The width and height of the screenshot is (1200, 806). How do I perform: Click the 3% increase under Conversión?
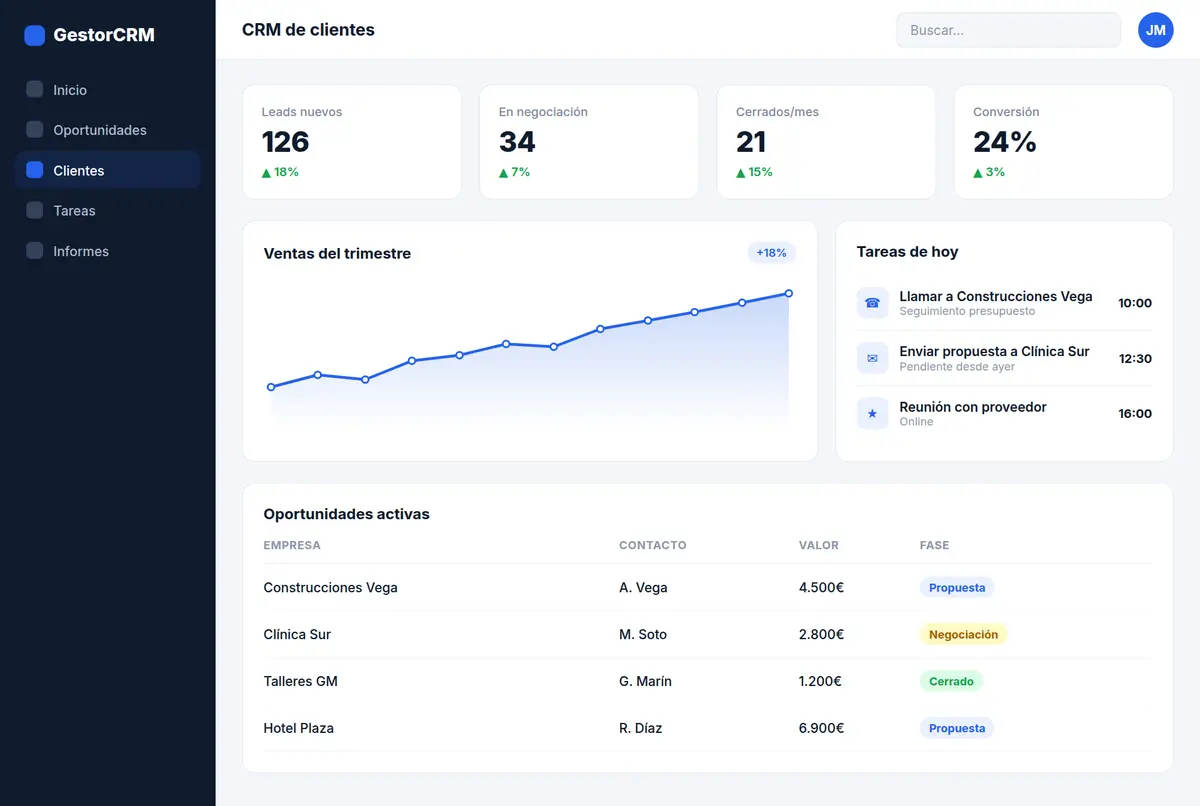click(x=989, y=172)
